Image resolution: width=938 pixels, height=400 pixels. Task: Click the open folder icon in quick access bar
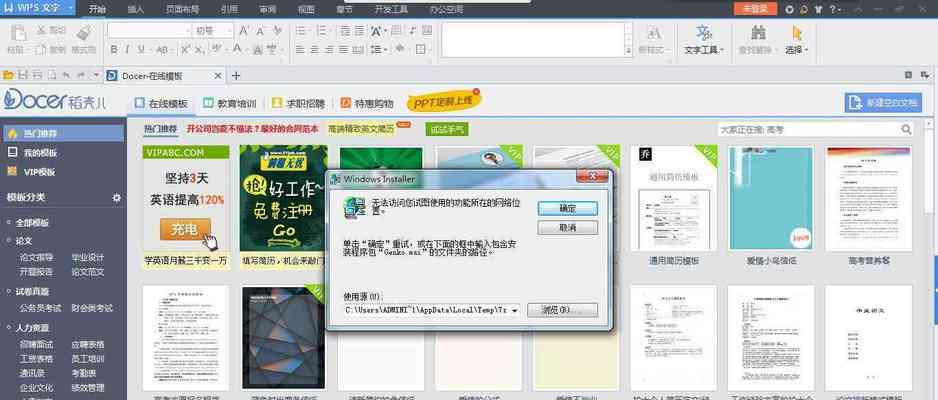[8, 75]
